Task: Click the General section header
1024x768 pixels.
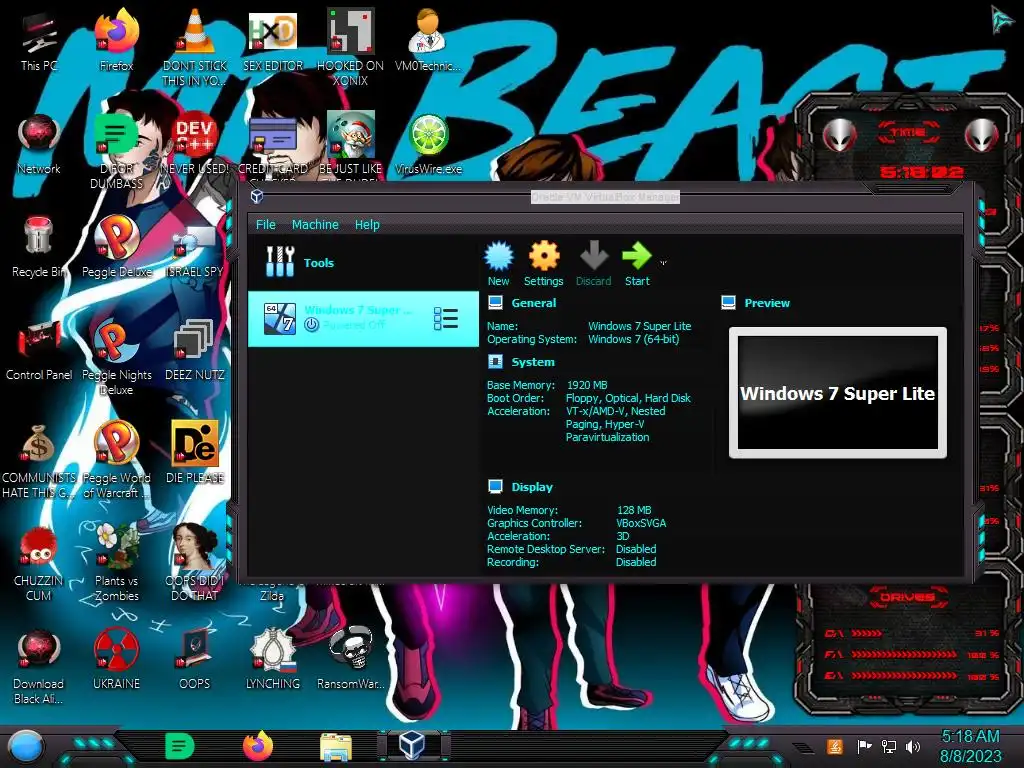Action: pyautogui.click(x=534, y=303)
